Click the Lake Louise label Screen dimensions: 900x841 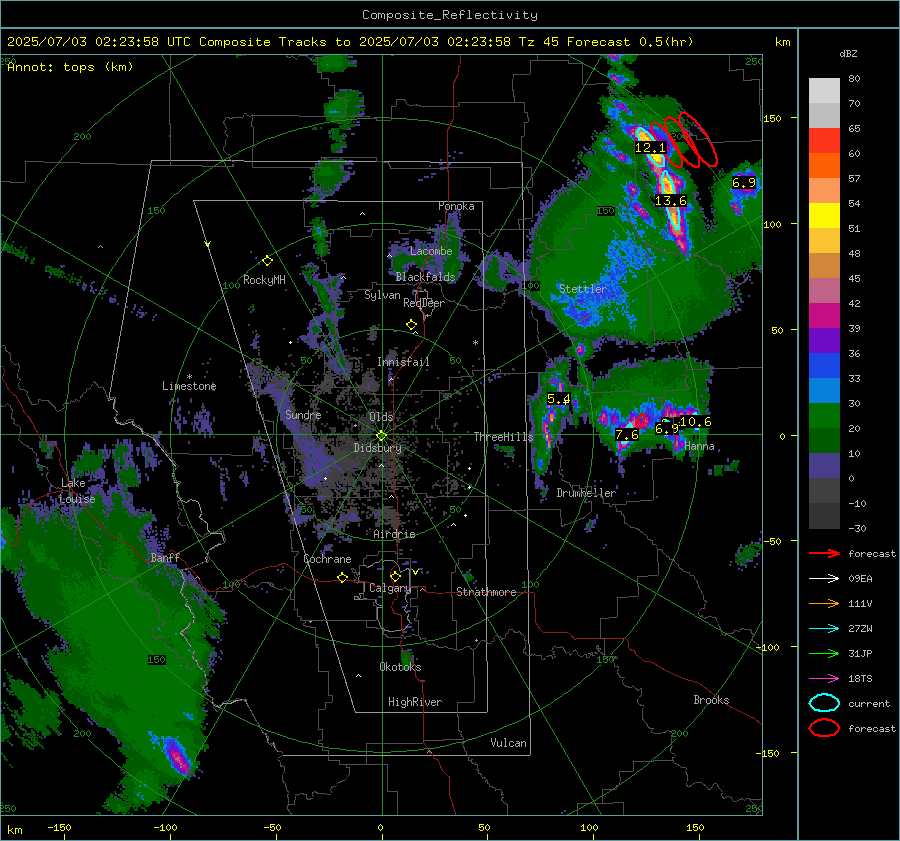click(77, 491)
